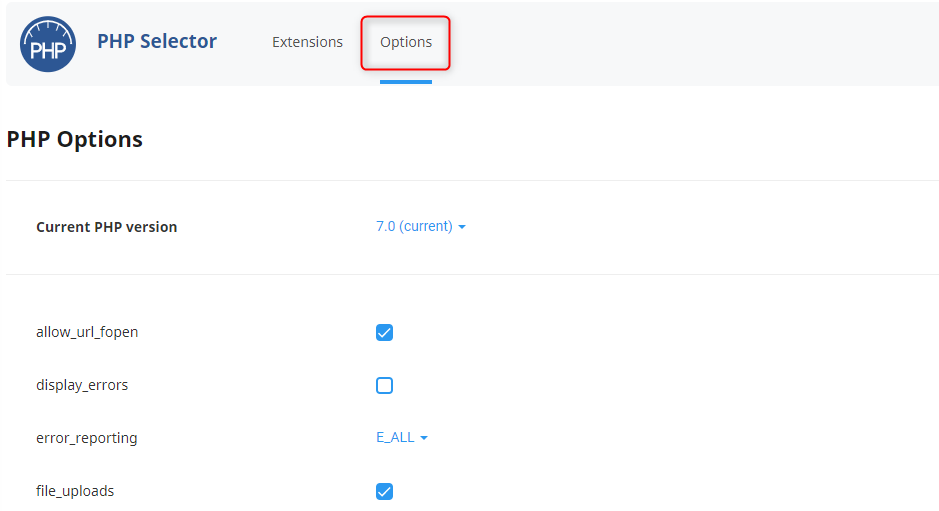Click the display_errors option label
The width and height of the screenshot is (939, 511).
tap(82, 385)
